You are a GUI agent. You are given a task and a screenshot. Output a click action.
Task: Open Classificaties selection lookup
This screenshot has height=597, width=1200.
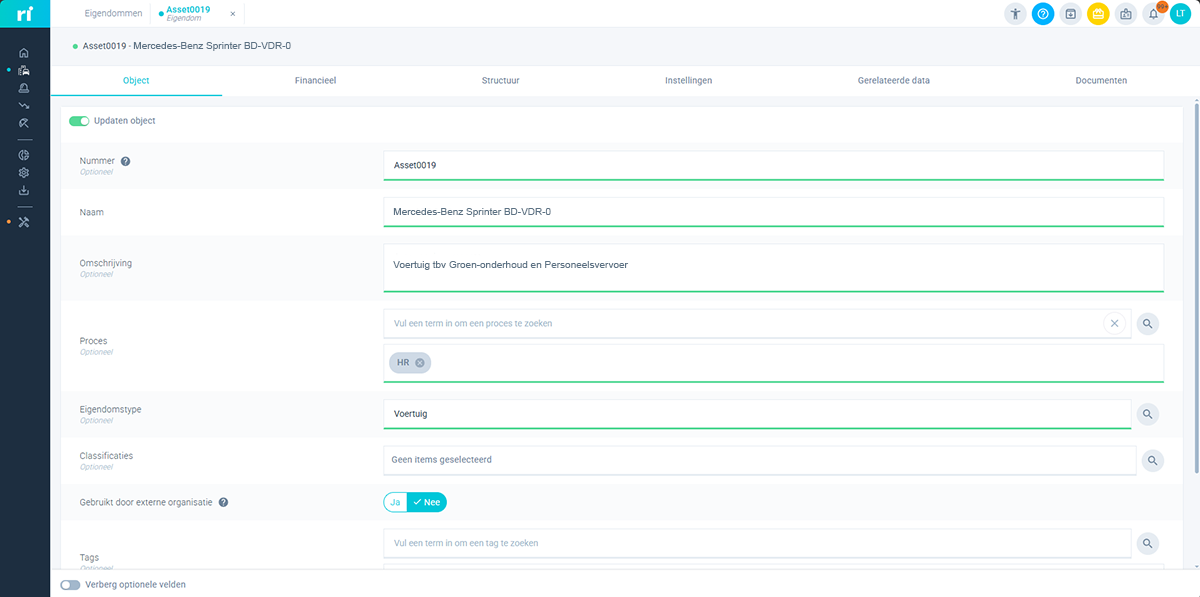pos(1152,460)
